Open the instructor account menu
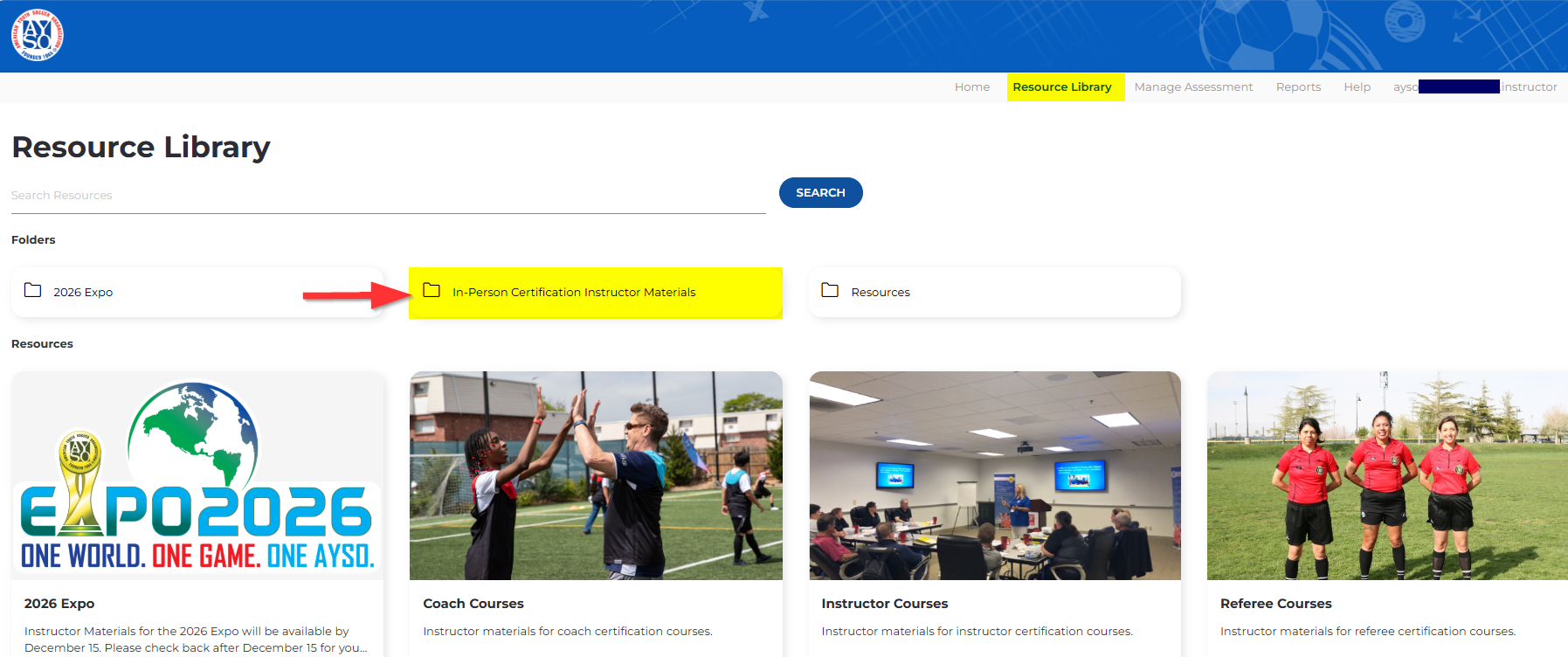Image resolution: width=1568 pixels, height=657 pixels. [1475, 87]
